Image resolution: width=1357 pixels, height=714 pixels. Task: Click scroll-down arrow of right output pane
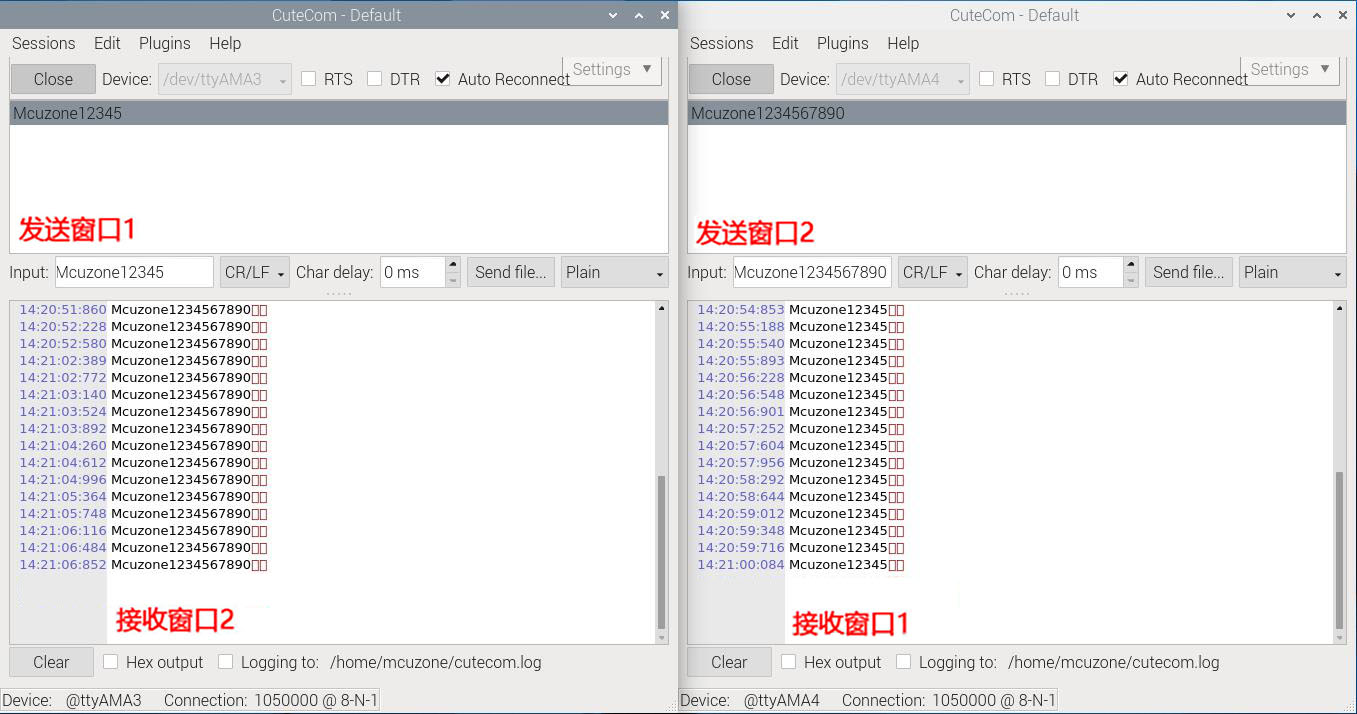click(x=1339, y=637)
